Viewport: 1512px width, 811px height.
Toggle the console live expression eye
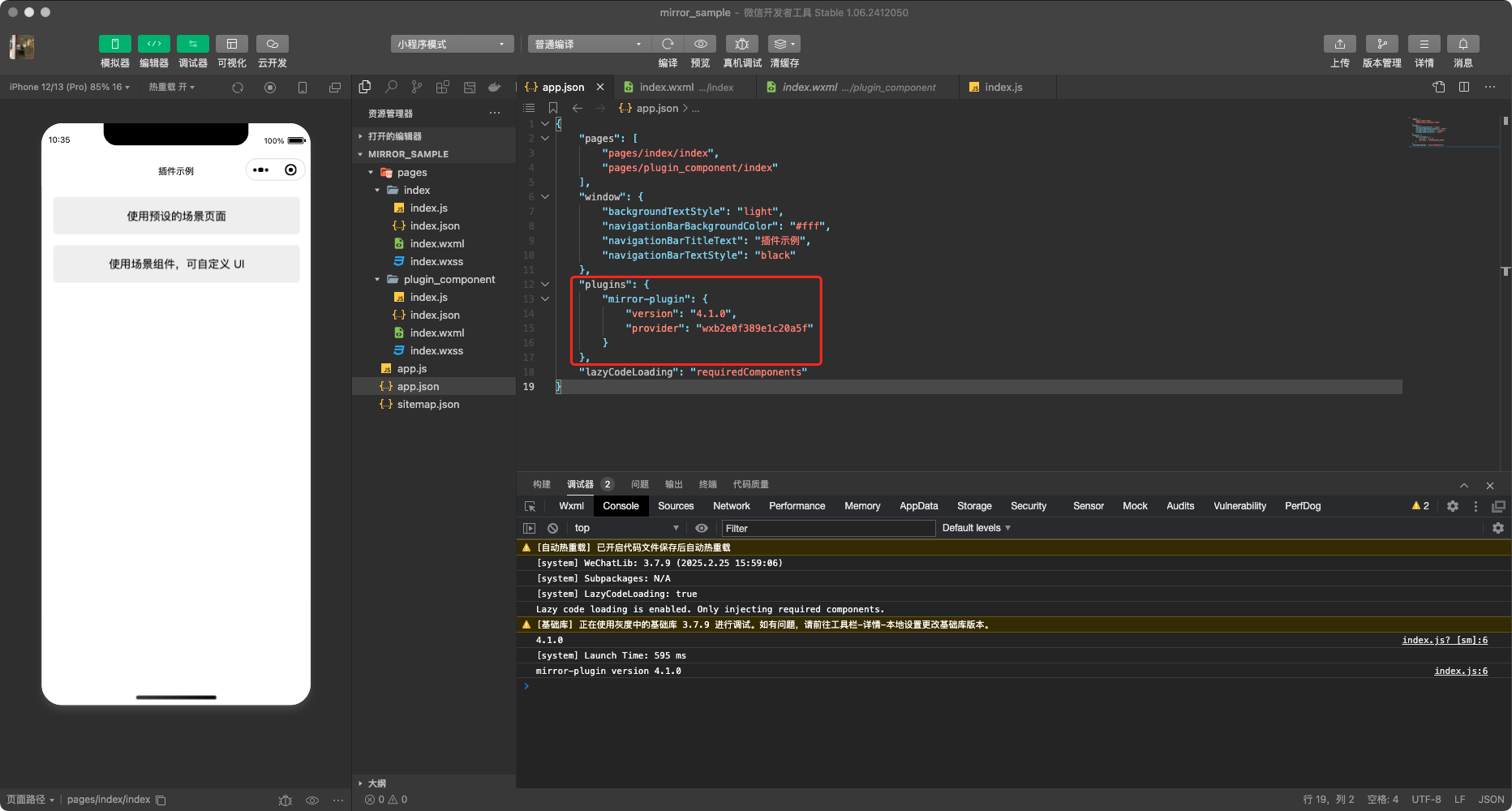(702, 528)
